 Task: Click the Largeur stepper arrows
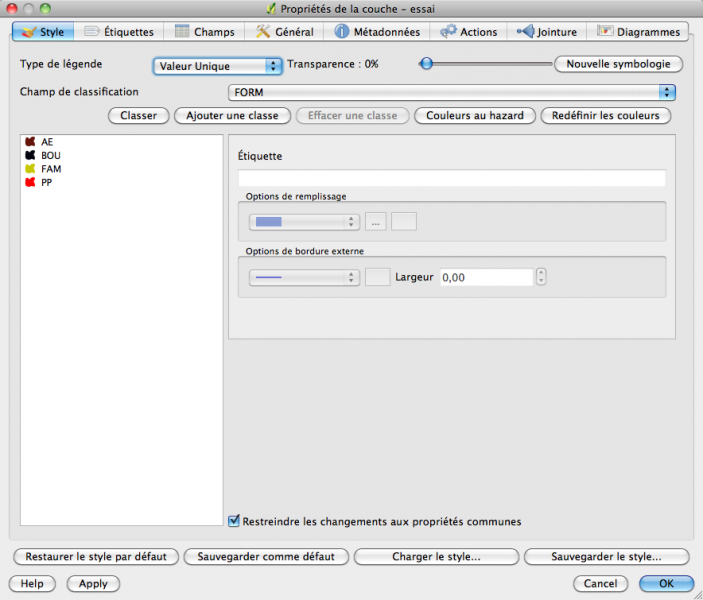(541, 277)
